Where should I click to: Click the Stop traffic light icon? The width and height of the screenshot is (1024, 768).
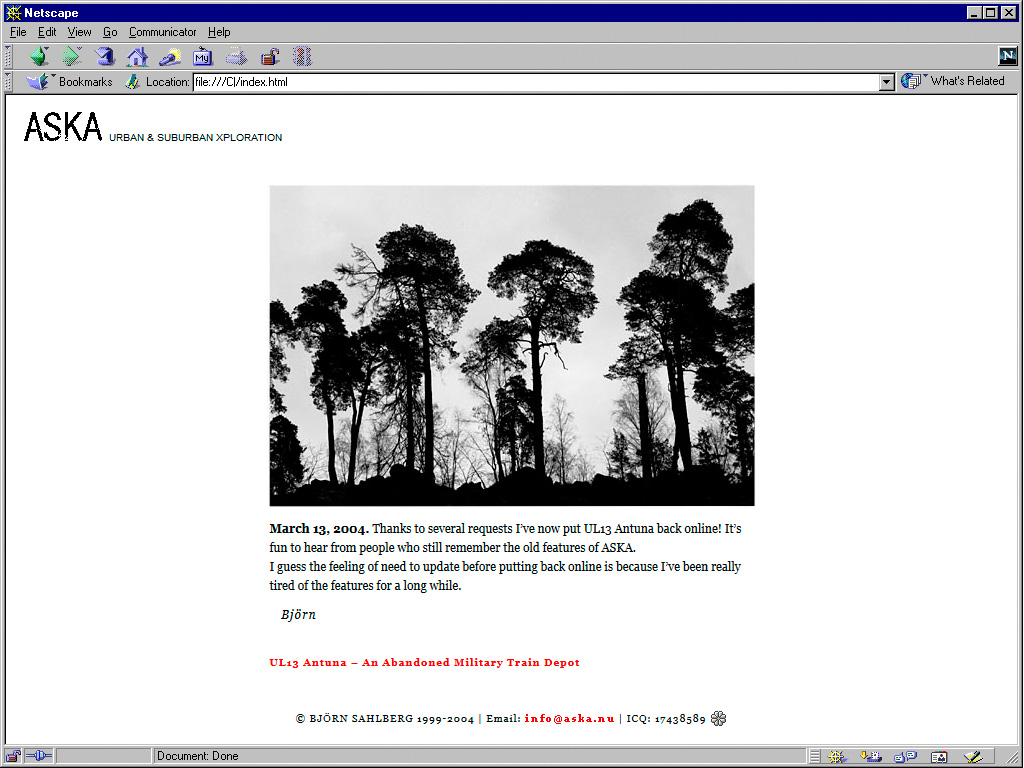click(x=302, y=57)
